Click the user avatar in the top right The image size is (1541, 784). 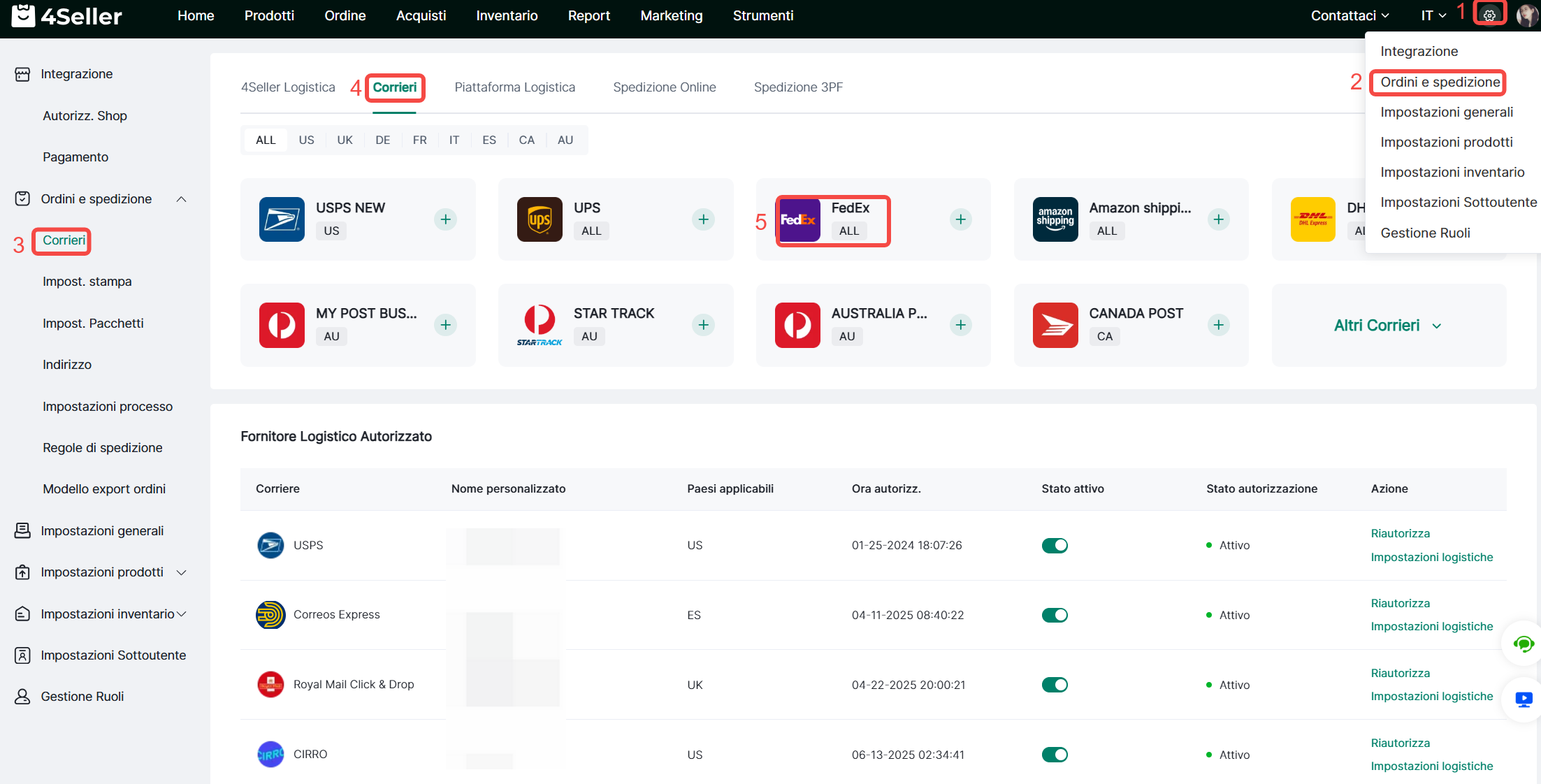tap(1527, 15)
